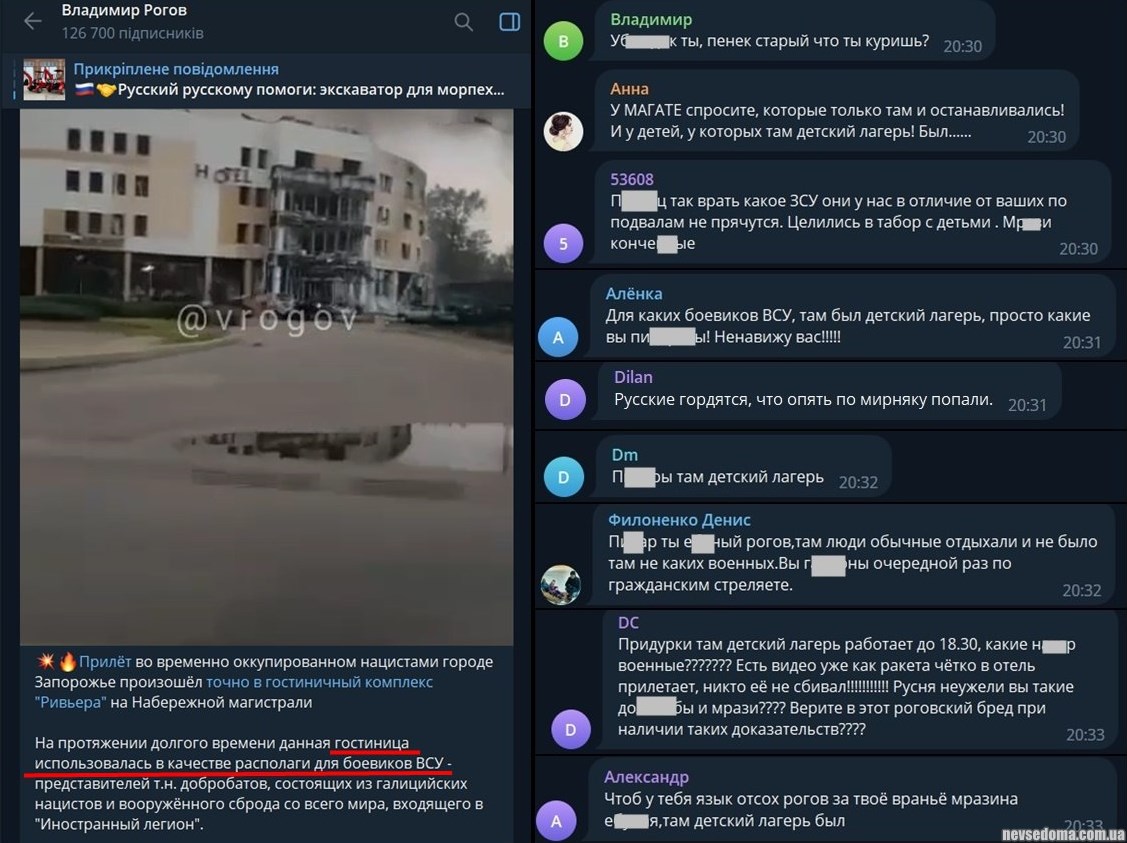Open Dilan's purple avatar
The height and width of the screenshot is (843, 1127).
565,400
